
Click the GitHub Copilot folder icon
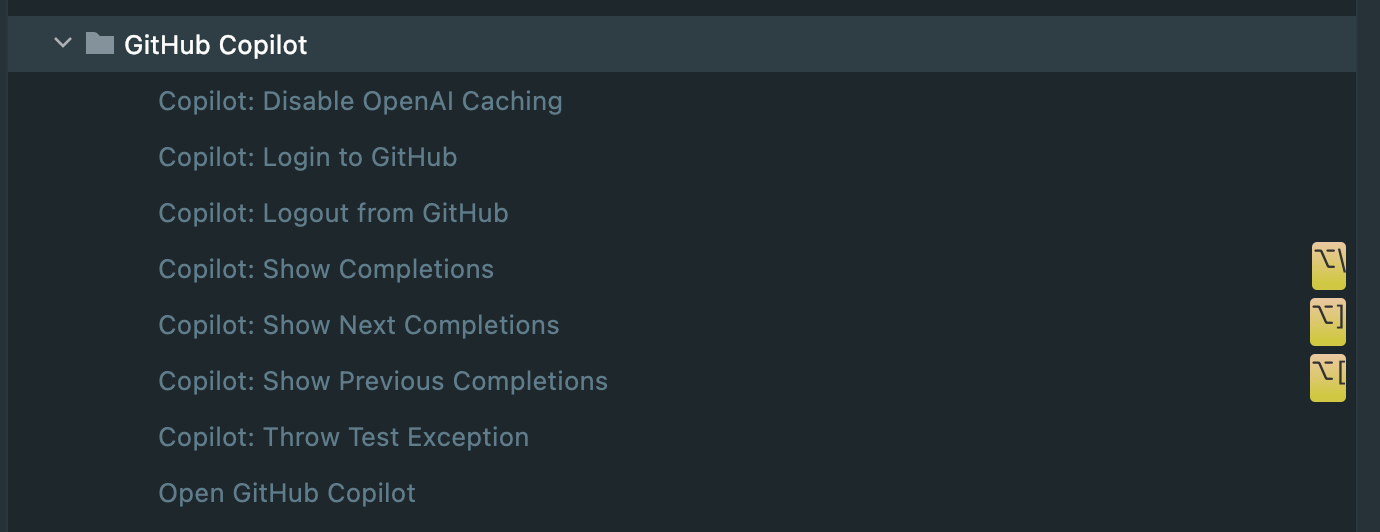coord(100,43)
